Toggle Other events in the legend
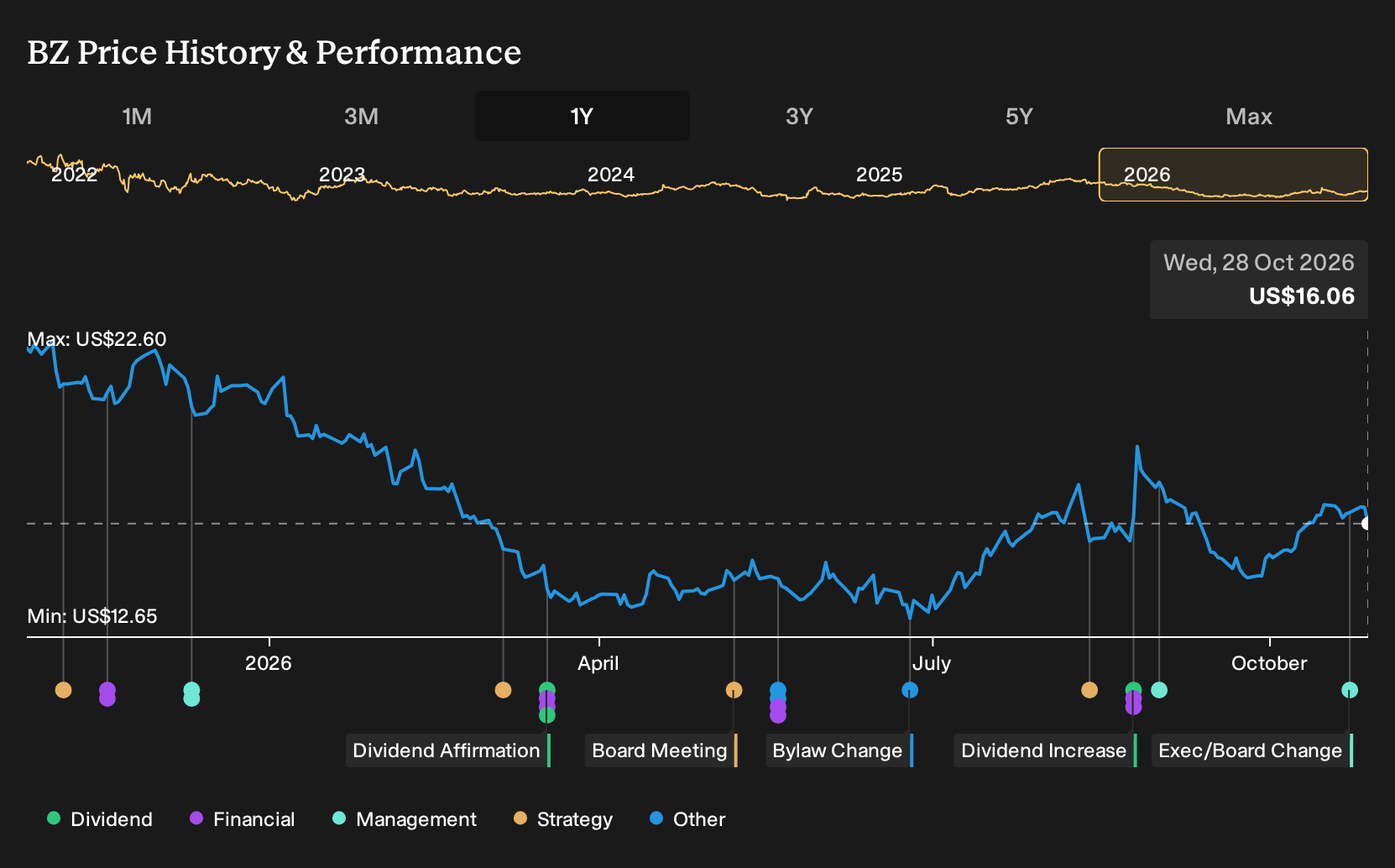 [x=687, y=819]
